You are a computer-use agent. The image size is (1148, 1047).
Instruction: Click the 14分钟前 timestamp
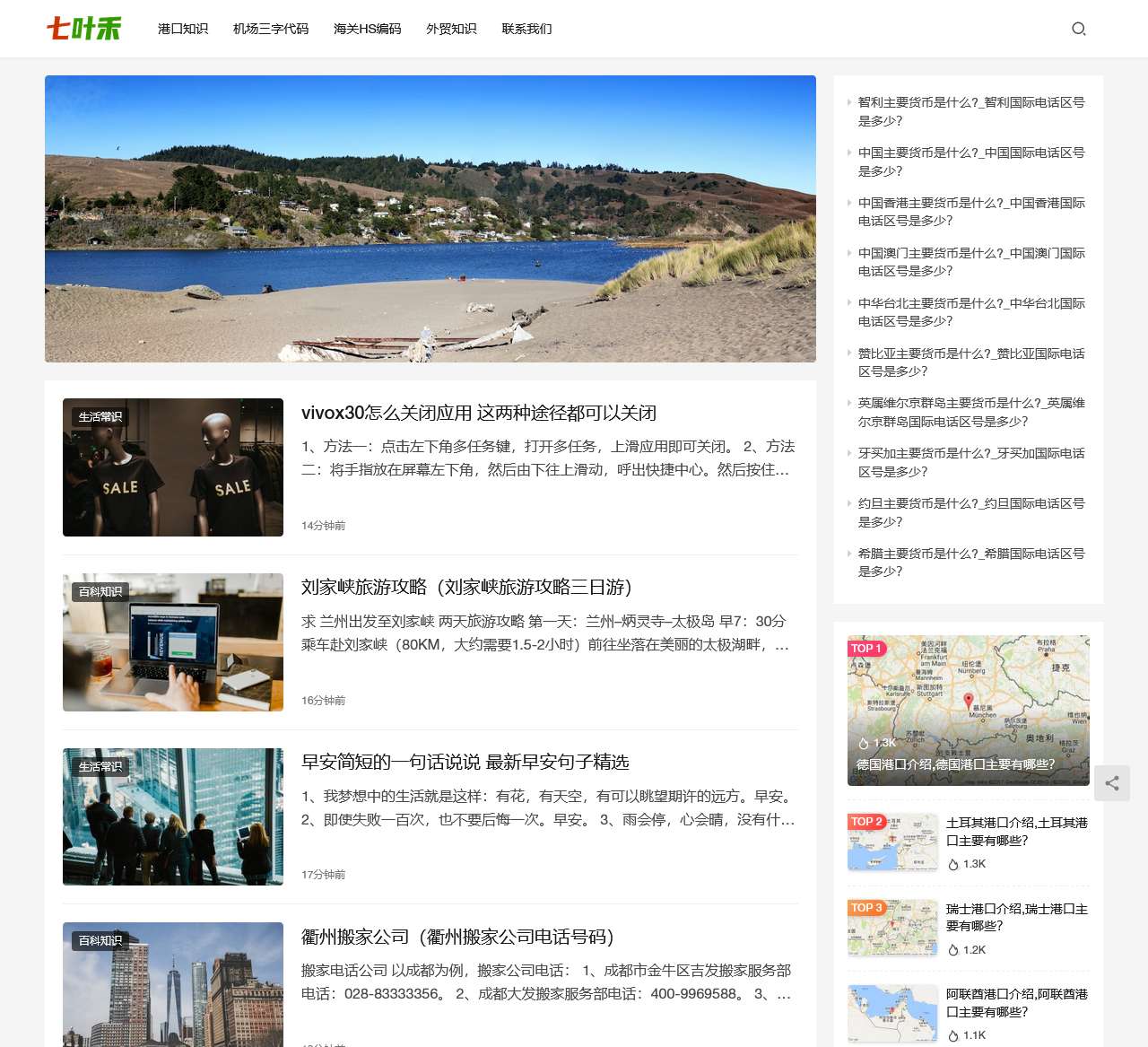click(x=323, y=526)
